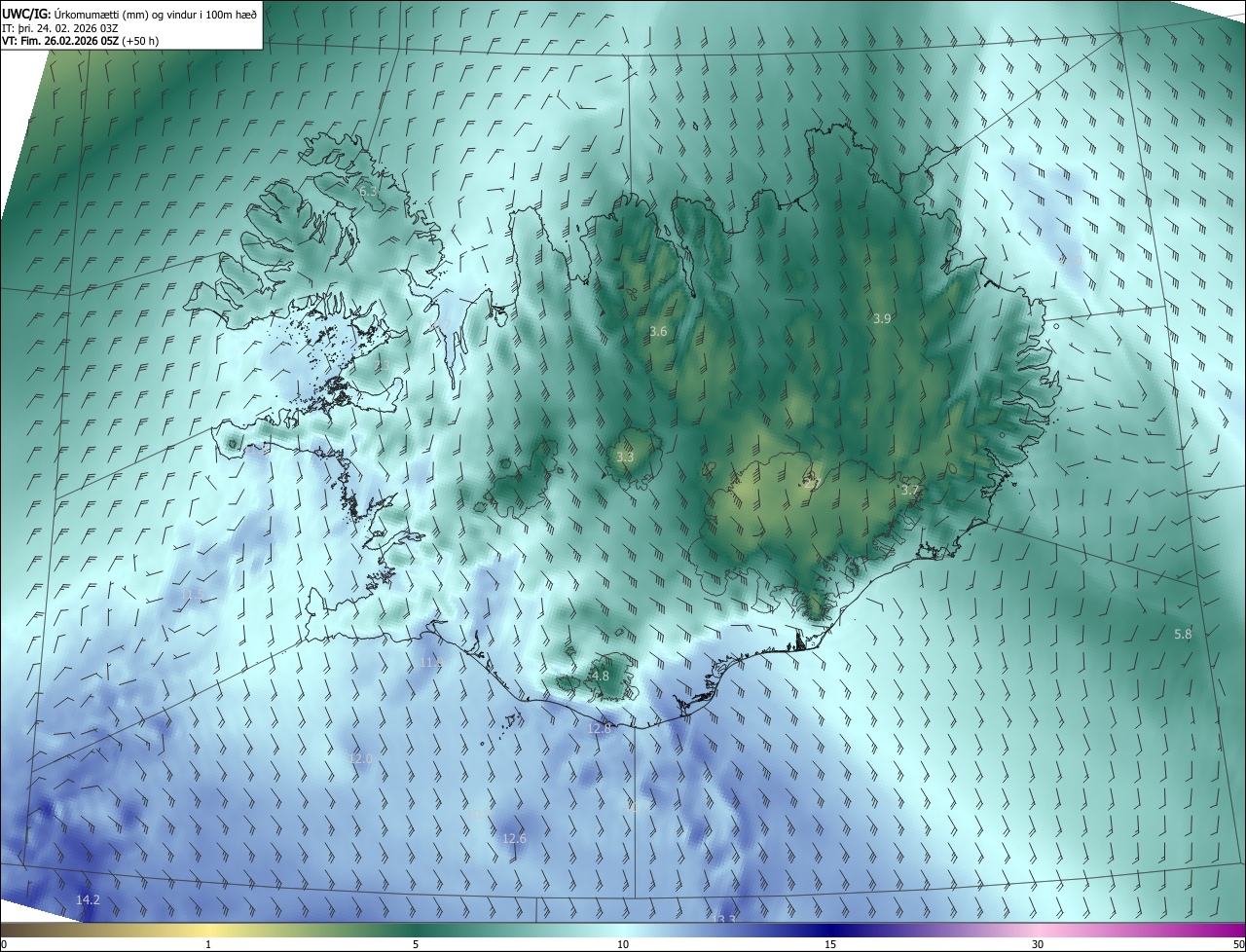Click the 0 tick on the colour scale
The image size is (1246, 952).
pos(4,944)
